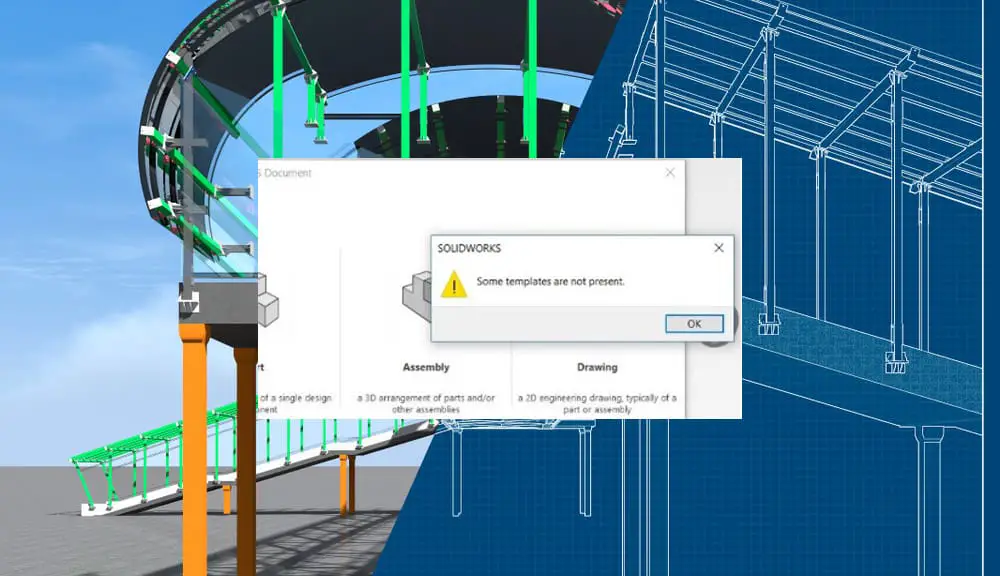Select the Assembly label
The height and width of the screenshot is (576, 1000).
point(426,367)
